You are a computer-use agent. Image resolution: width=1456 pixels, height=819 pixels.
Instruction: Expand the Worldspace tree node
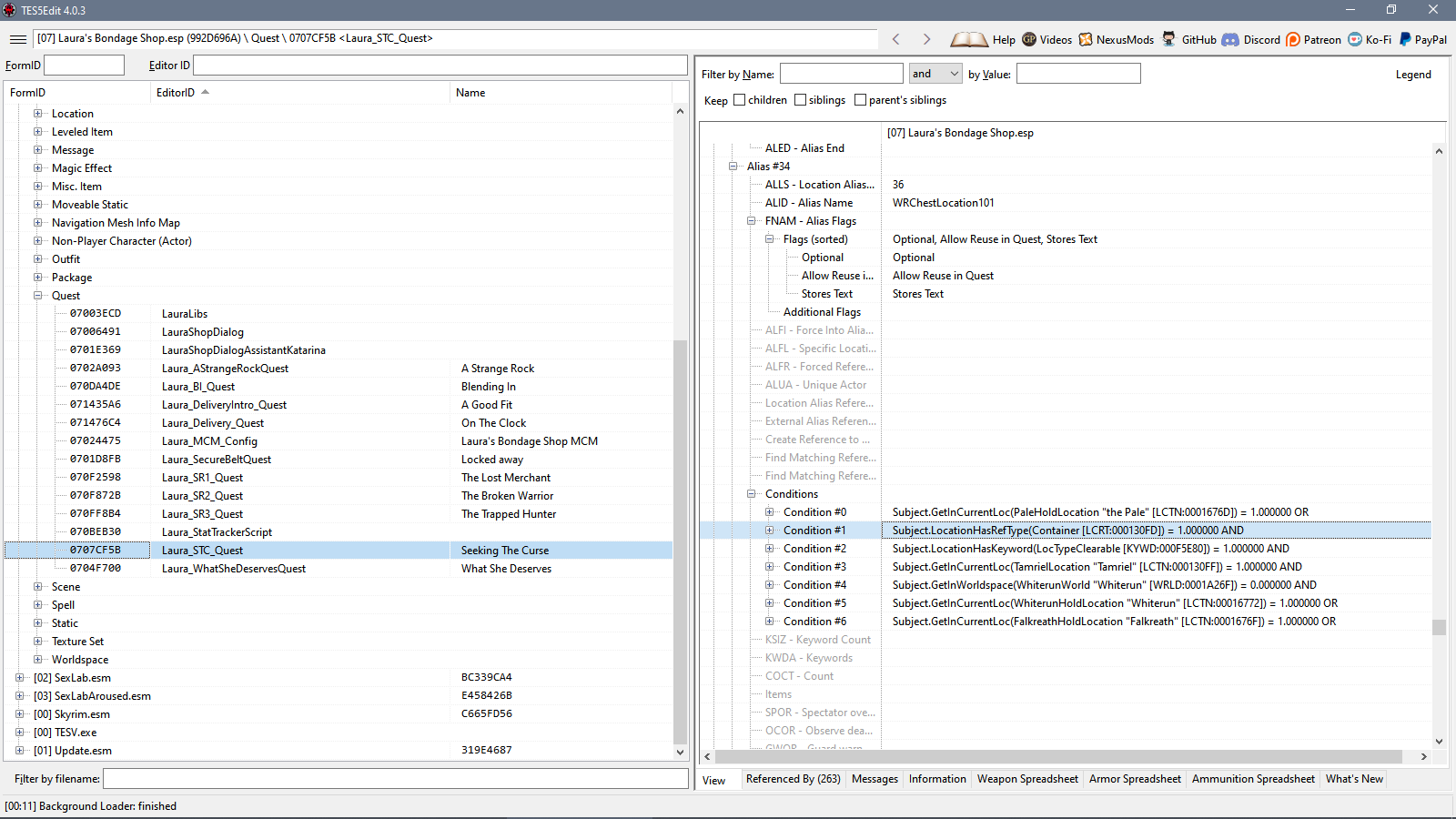(x=38, y=660)
